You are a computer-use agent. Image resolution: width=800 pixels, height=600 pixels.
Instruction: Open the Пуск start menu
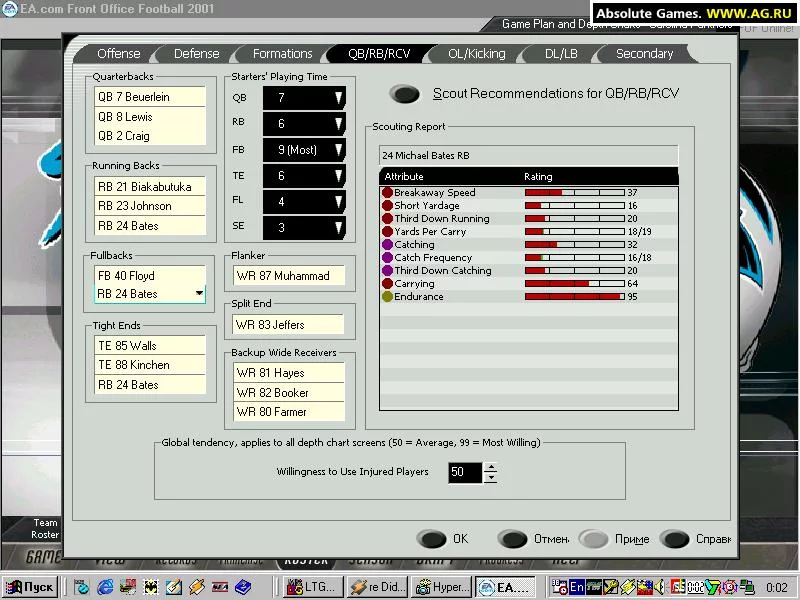[x=30, y=587]
